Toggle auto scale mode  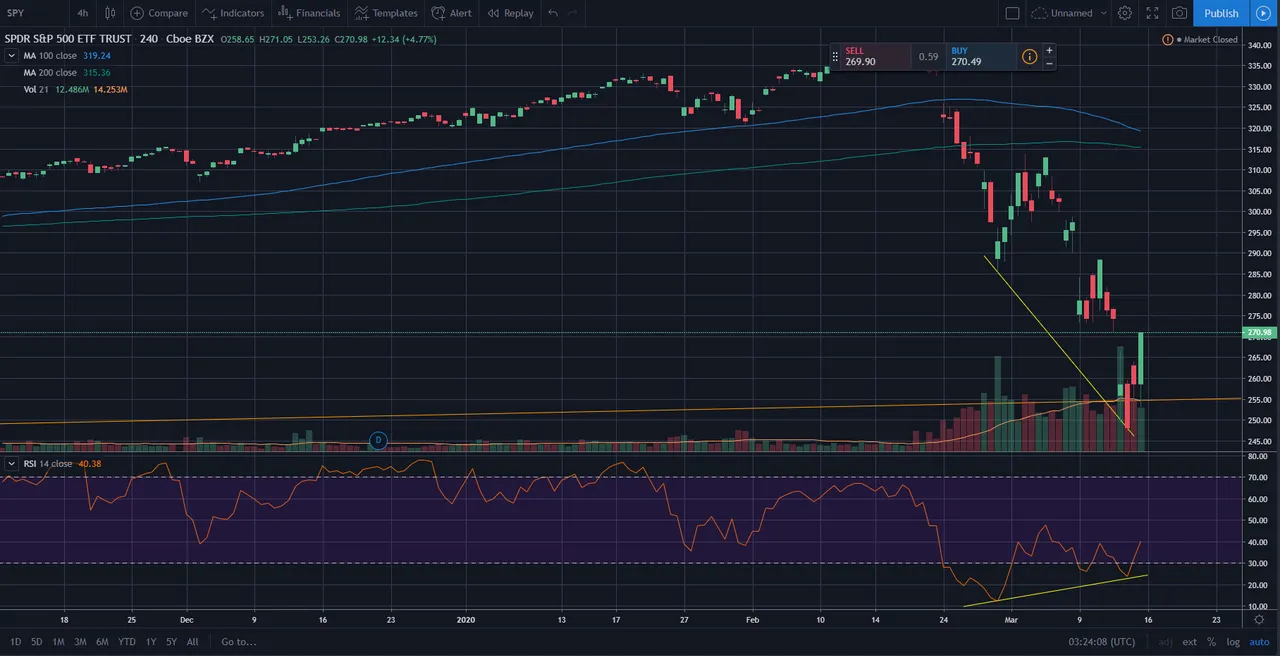click(1258, 642)
